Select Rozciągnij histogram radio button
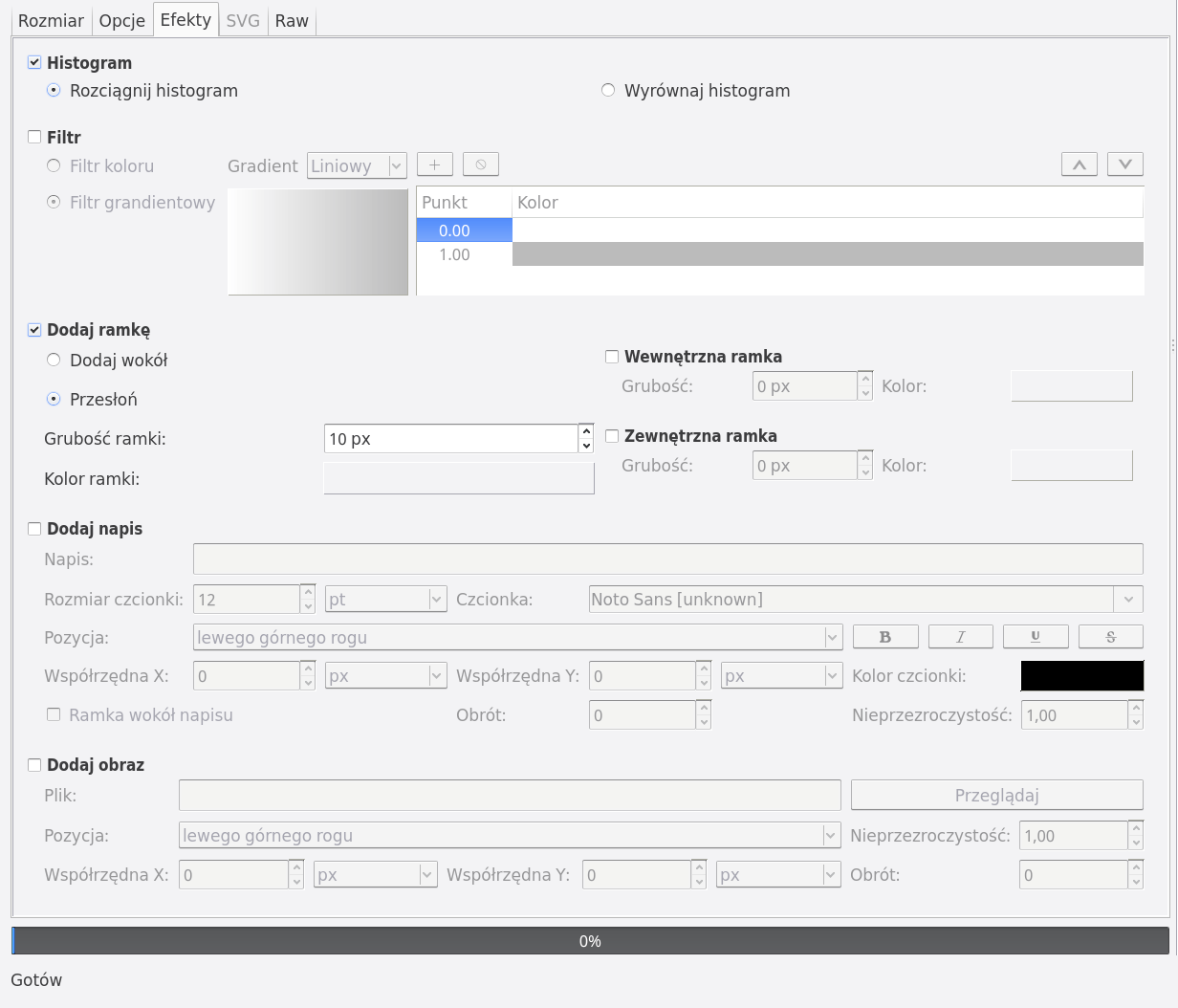Screen dimensions: 1178x1008 tap(54, 90)
